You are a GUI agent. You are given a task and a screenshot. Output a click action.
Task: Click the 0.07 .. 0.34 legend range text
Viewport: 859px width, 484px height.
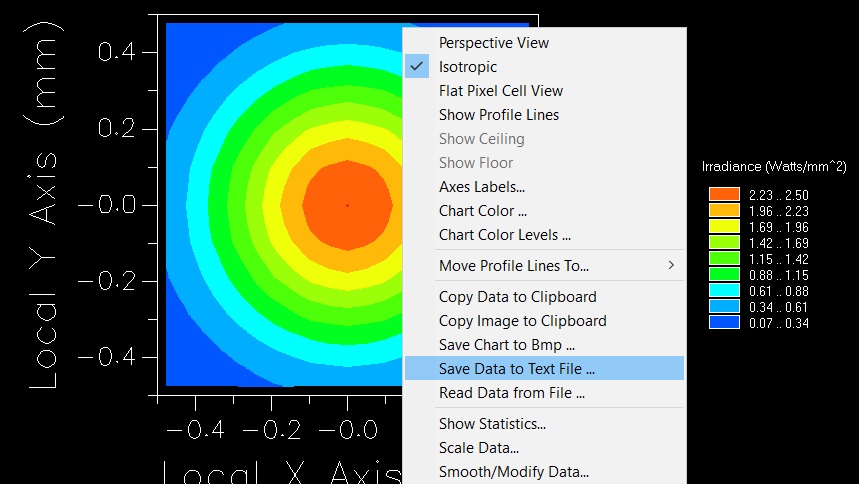pyautogui.click(x=778, y=323)
